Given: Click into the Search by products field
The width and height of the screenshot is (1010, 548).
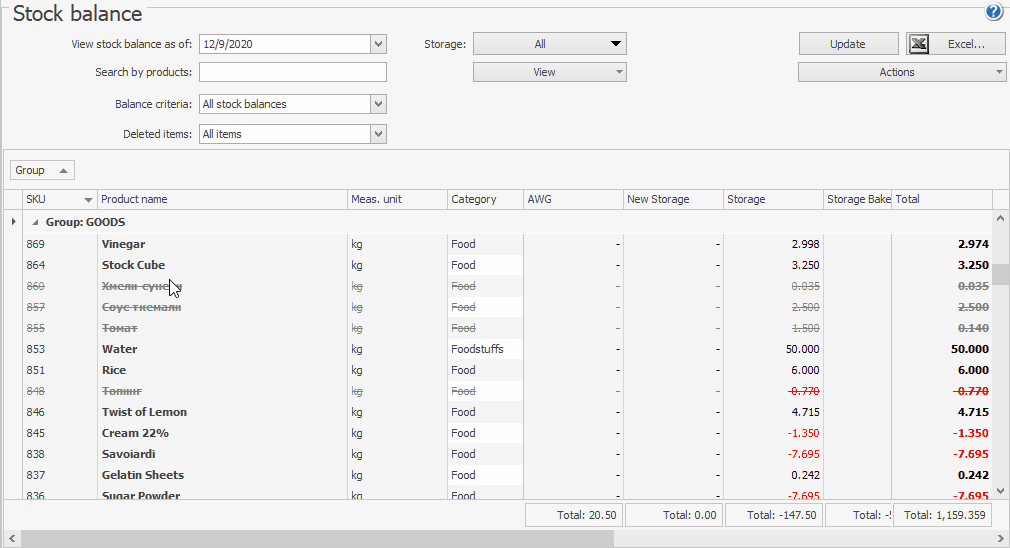Looking at the screenshot, I should [292, 72].
